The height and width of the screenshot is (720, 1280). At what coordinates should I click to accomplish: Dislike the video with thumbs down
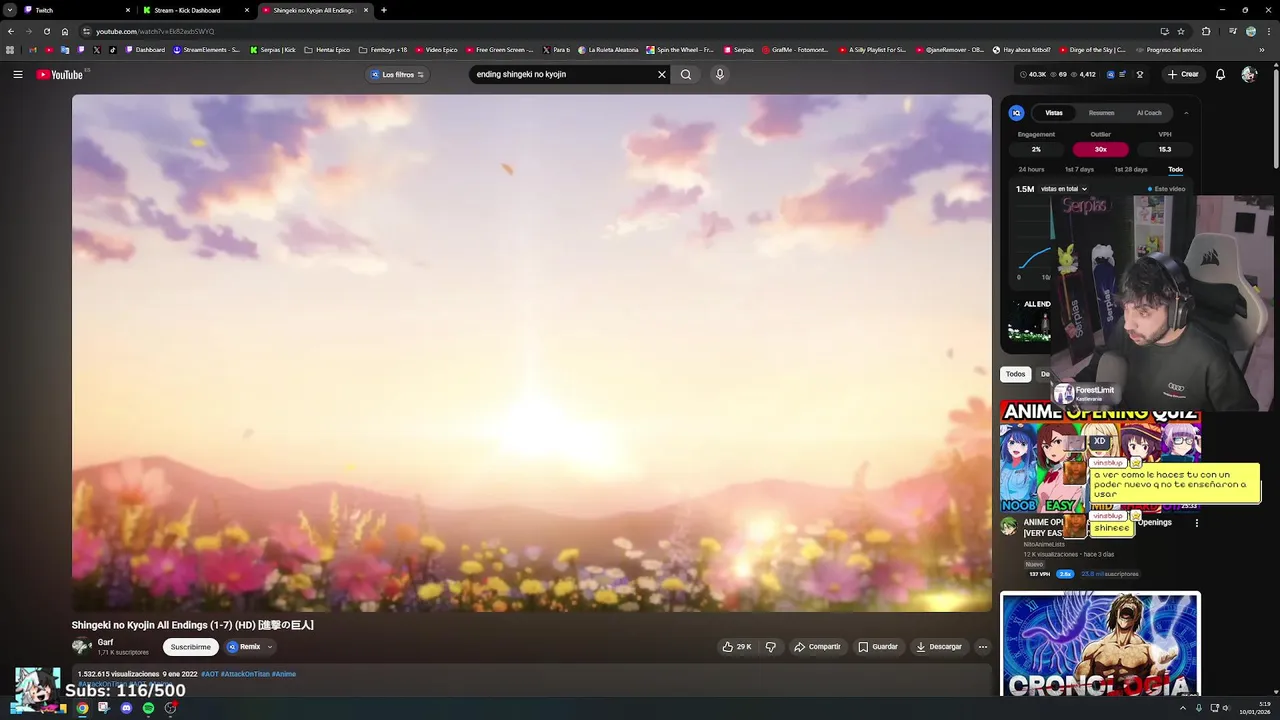coord(770,647)
